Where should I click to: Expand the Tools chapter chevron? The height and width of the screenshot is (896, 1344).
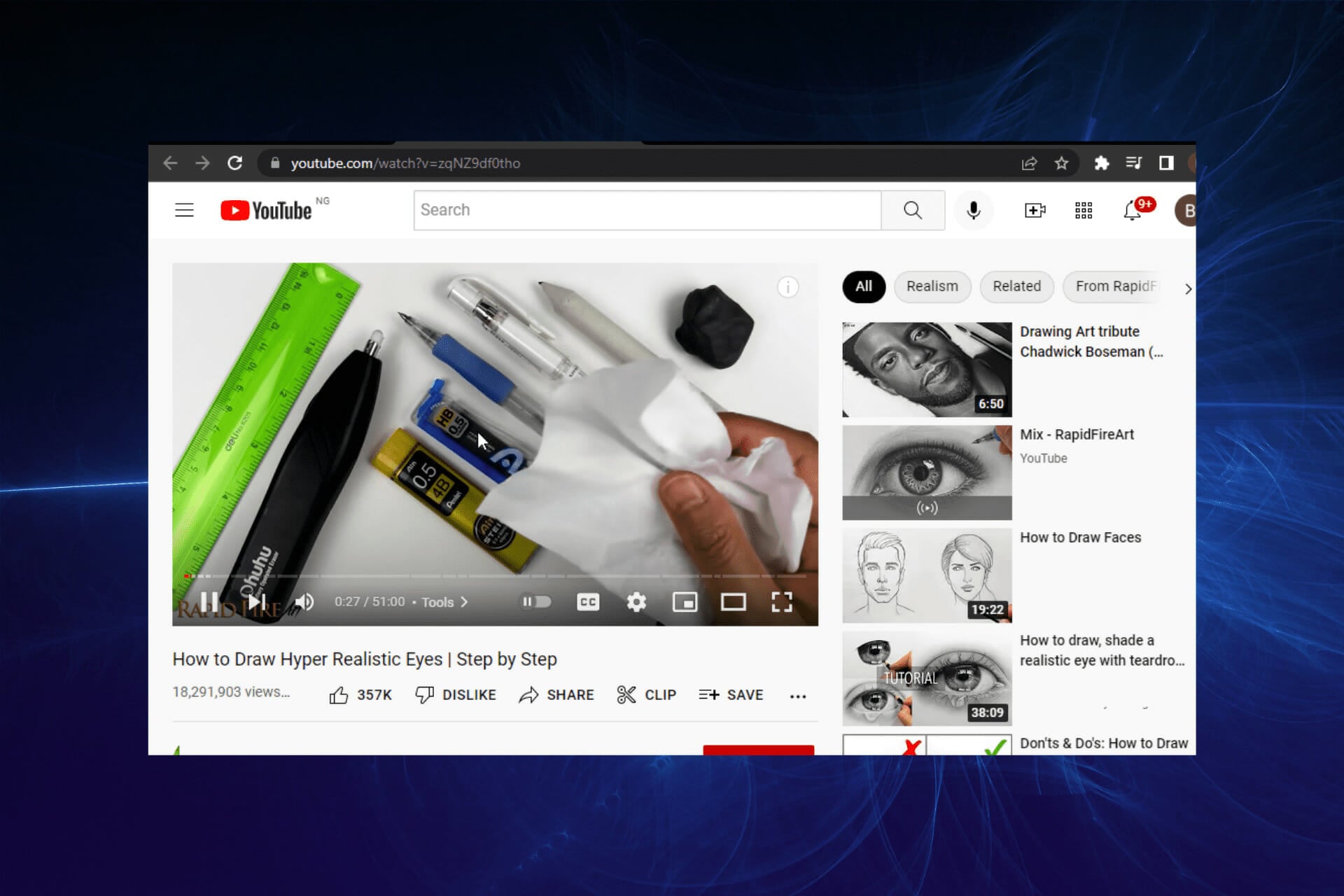(x=464, y=602)
